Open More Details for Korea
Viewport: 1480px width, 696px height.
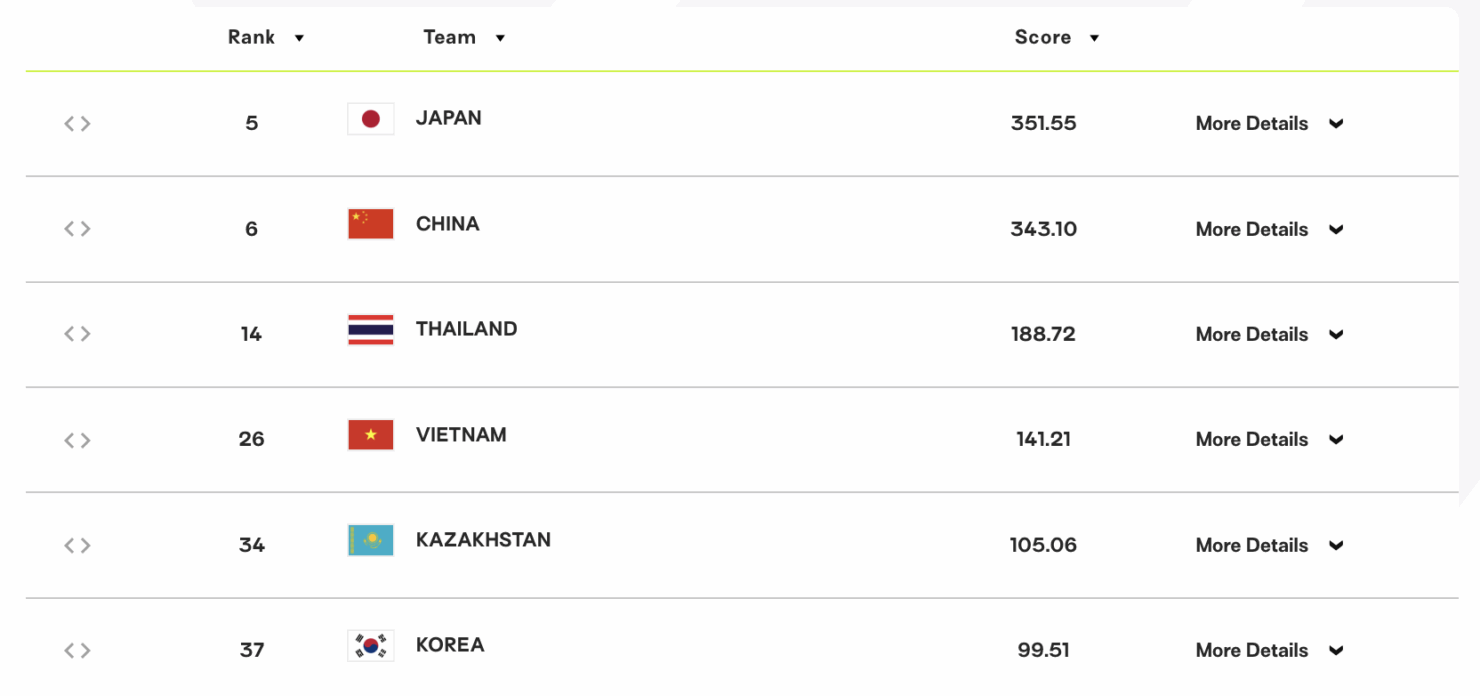click(x=1269, y=651)
